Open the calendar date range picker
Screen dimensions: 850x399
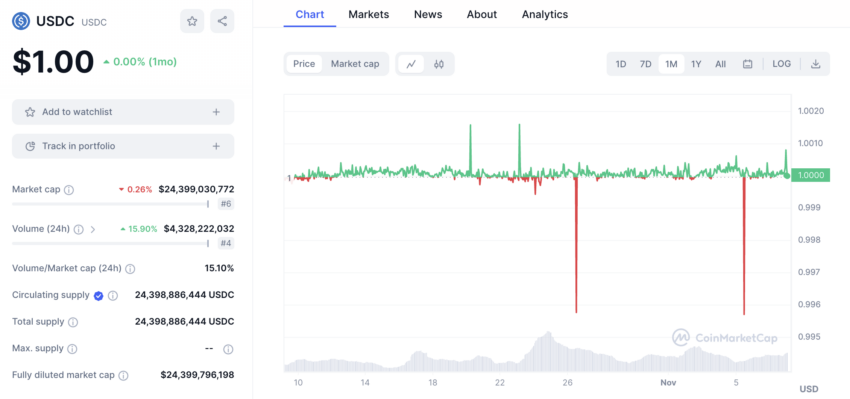(x=748, y=64)
